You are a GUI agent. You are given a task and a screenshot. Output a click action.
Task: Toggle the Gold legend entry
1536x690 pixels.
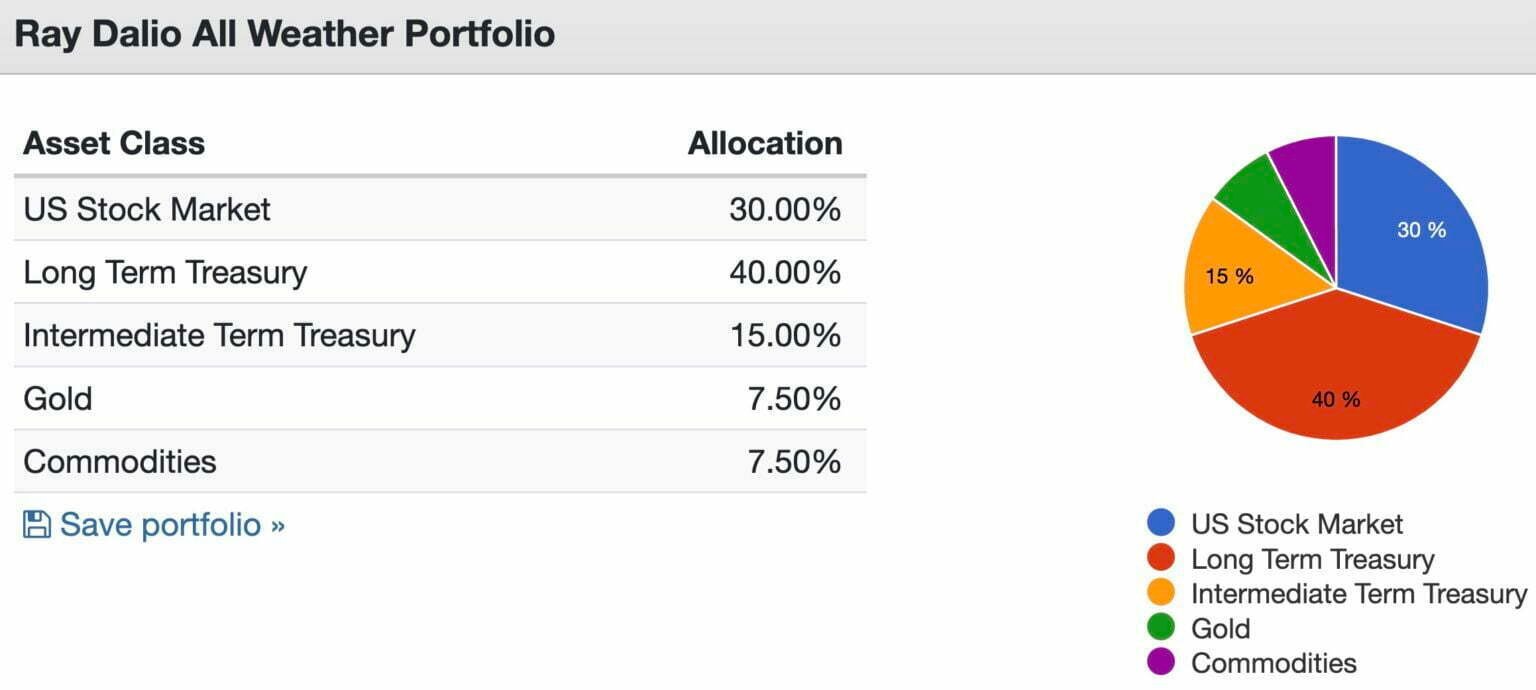[x=1222, y=628]
